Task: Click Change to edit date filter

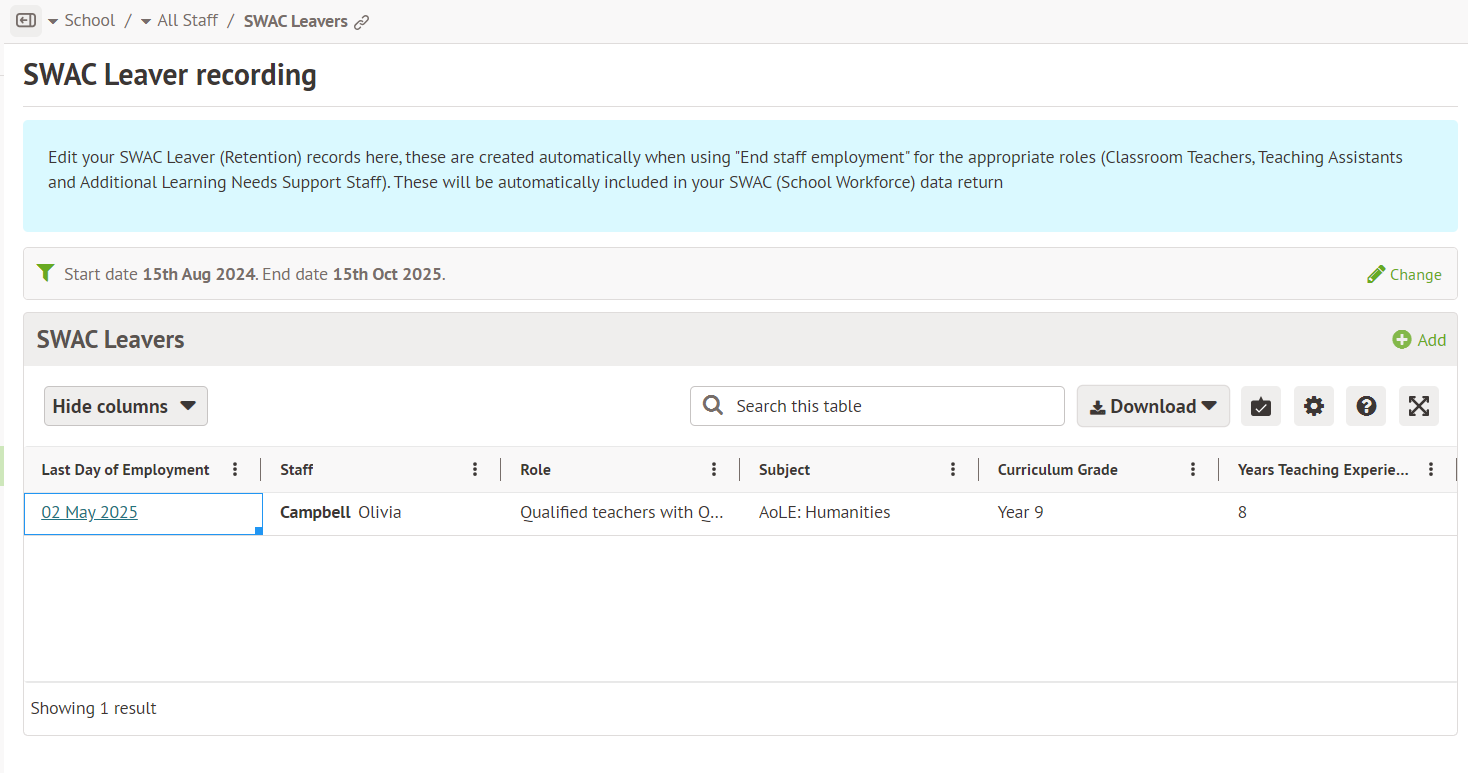Action: 1404,274
